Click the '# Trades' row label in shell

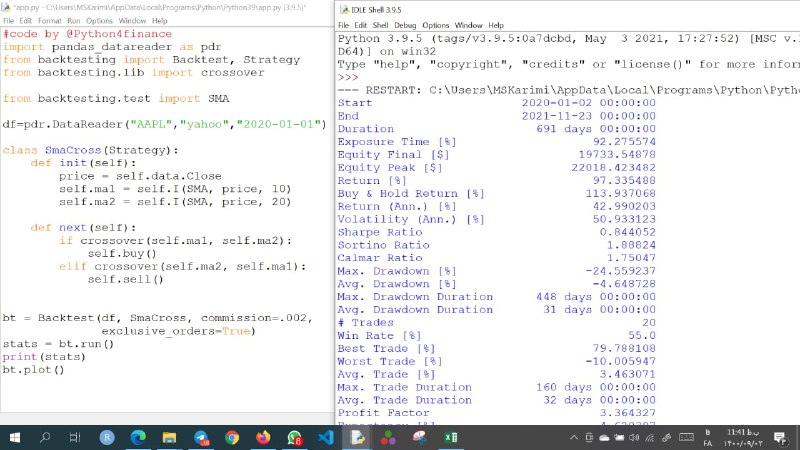(366, 322)
